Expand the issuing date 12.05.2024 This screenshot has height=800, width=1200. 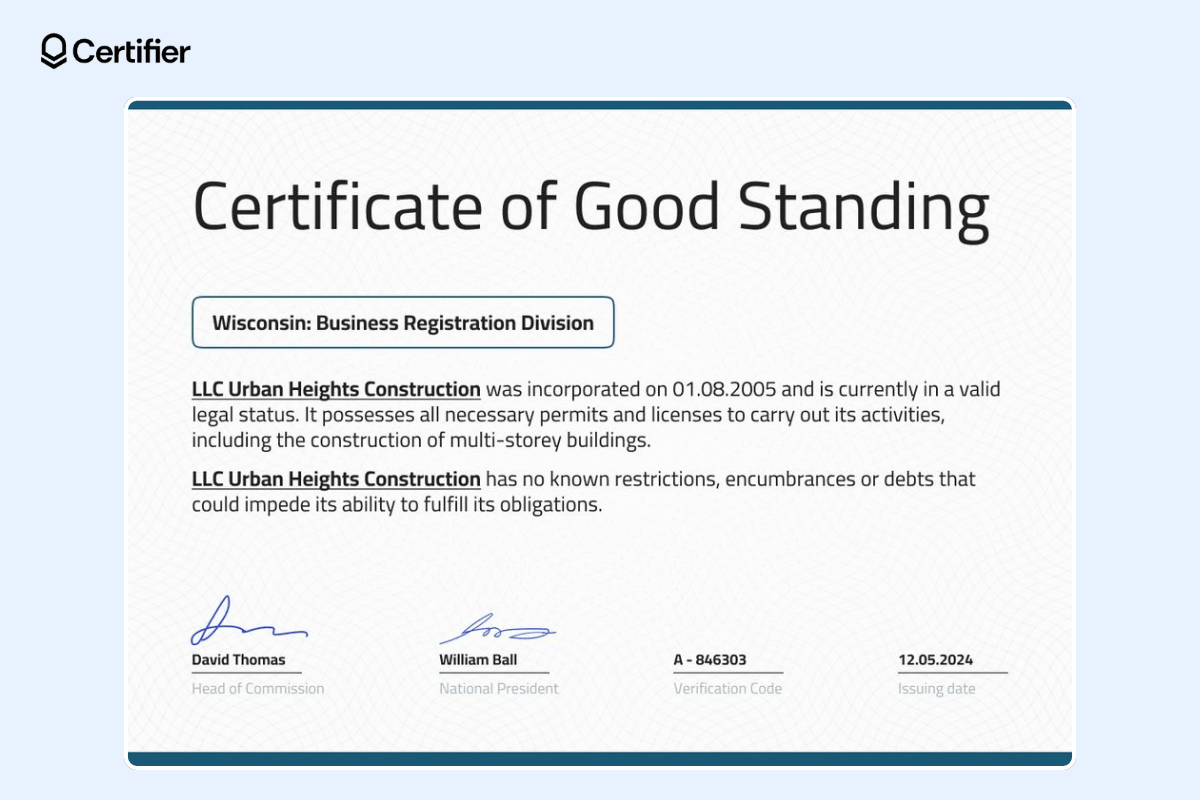(x=935, y=660)
